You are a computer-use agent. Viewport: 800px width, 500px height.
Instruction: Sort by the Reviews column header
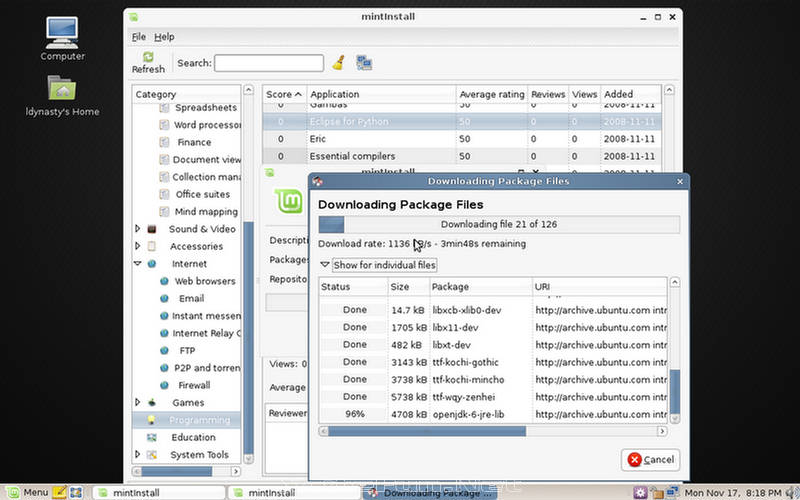tap(548, 94)
